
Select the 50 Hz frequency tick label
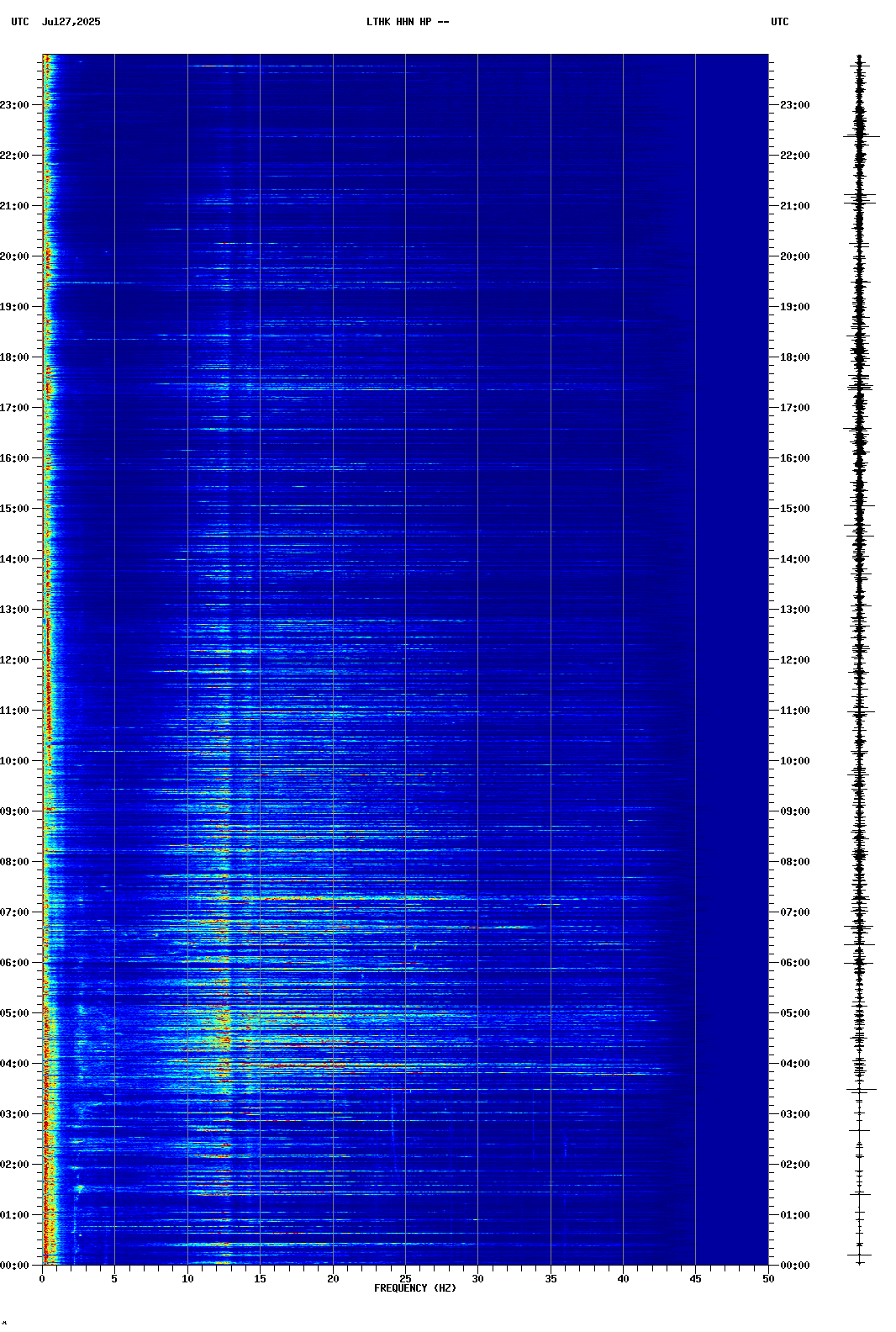pos(768,1279)
